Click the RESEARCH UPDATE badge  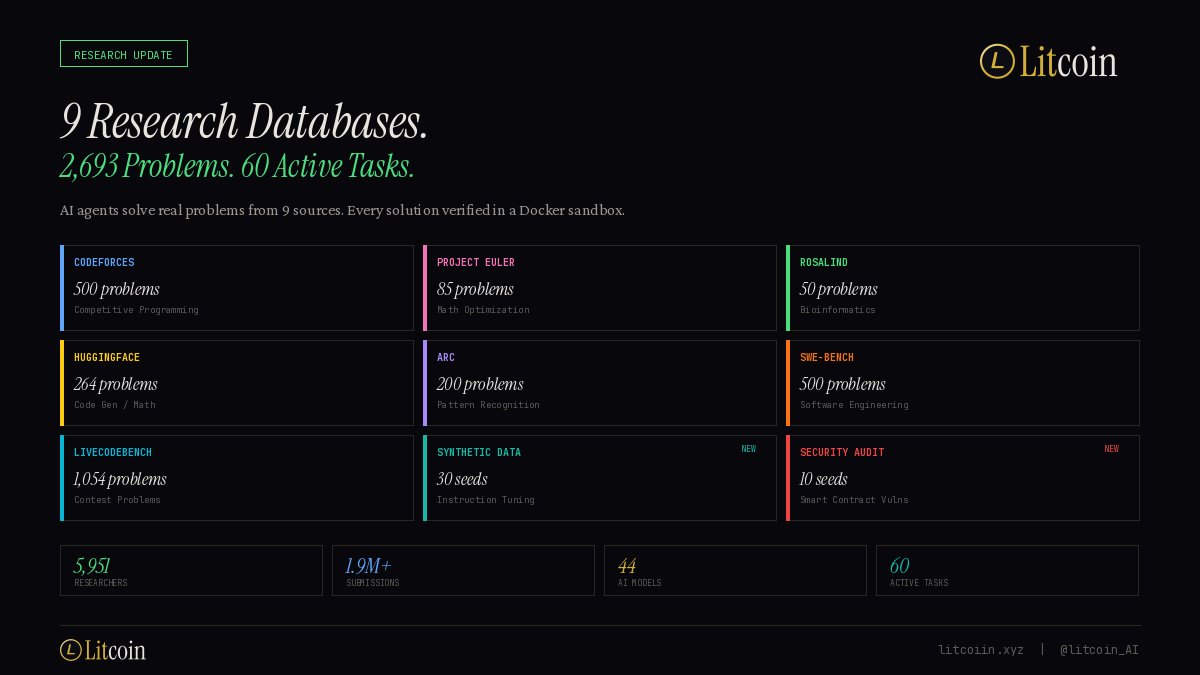click(124, 54)
